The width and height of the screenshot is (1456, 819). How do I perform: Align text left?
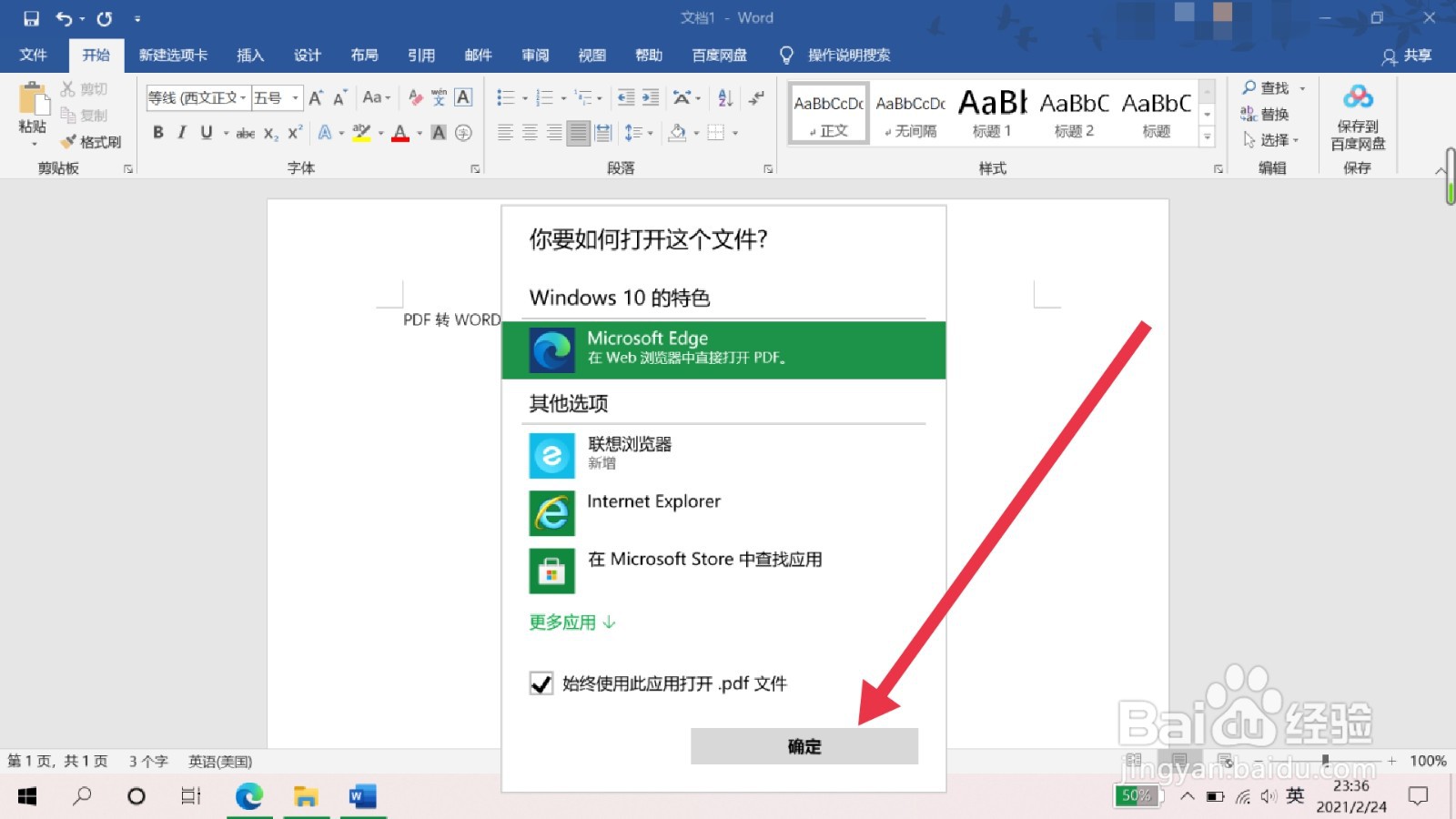[506, 133]
